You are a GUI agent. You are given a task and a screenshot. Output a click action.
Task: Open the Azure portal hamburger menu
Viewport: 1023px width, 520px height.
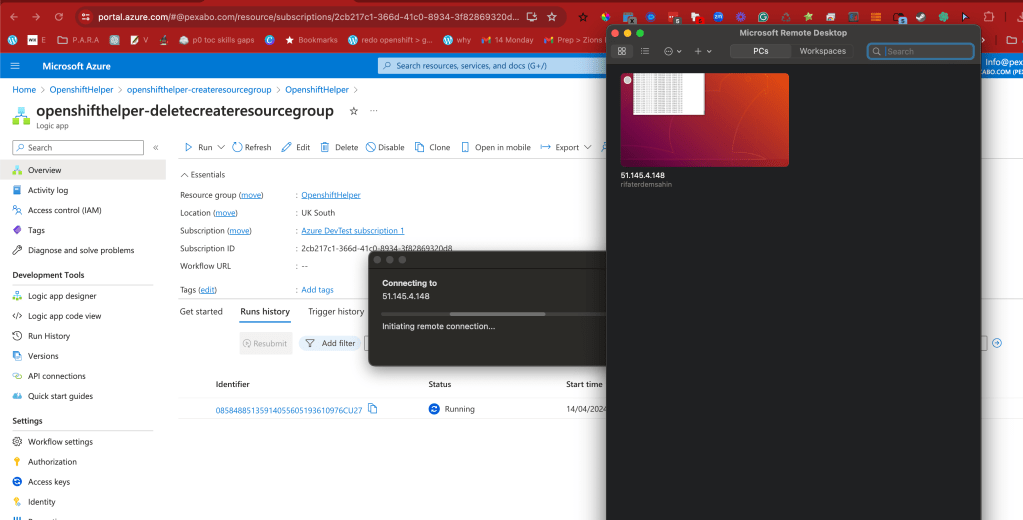point(15,66)
